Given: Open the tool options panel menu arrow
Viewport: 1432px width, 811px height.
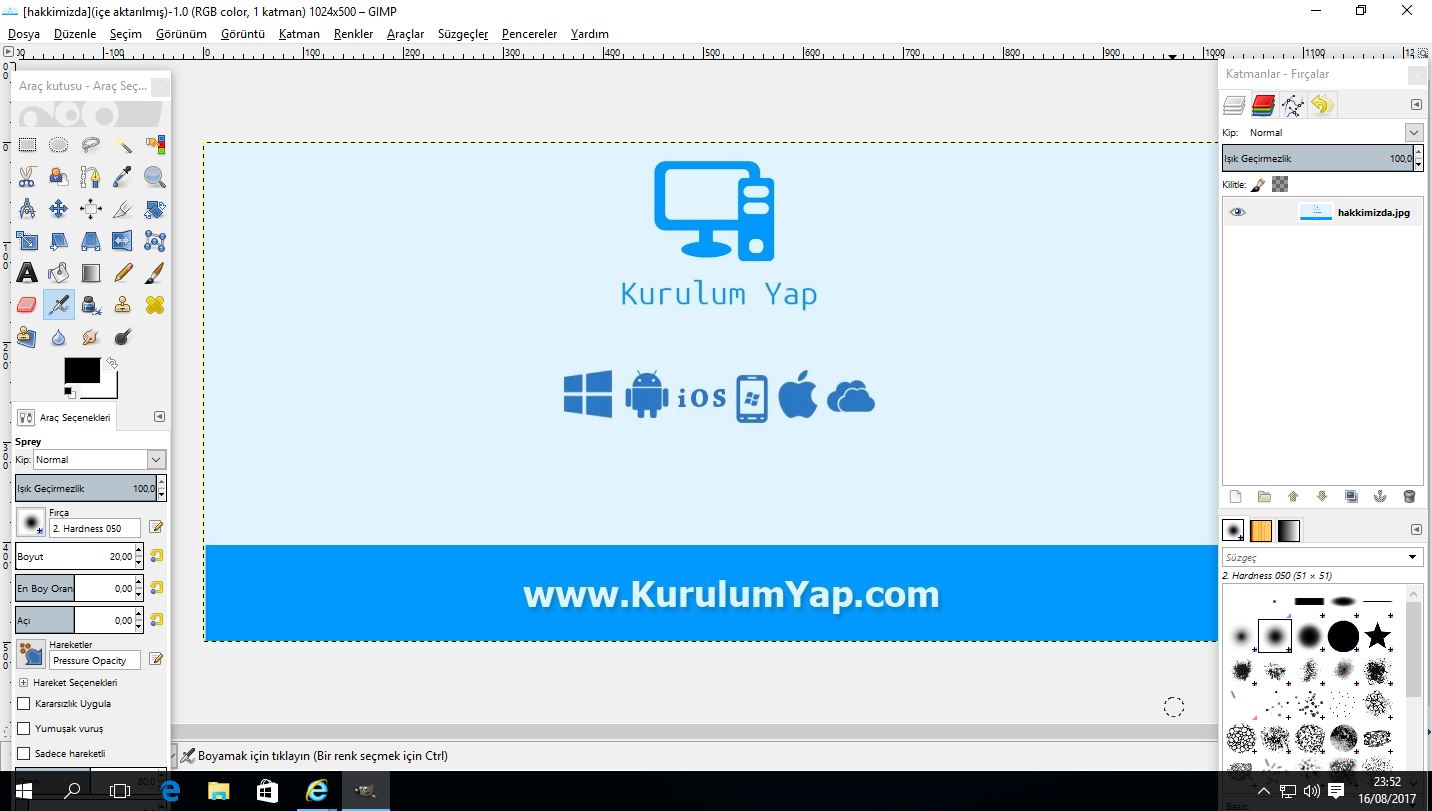Looking at the screenshot, I should tap(159, 417).
